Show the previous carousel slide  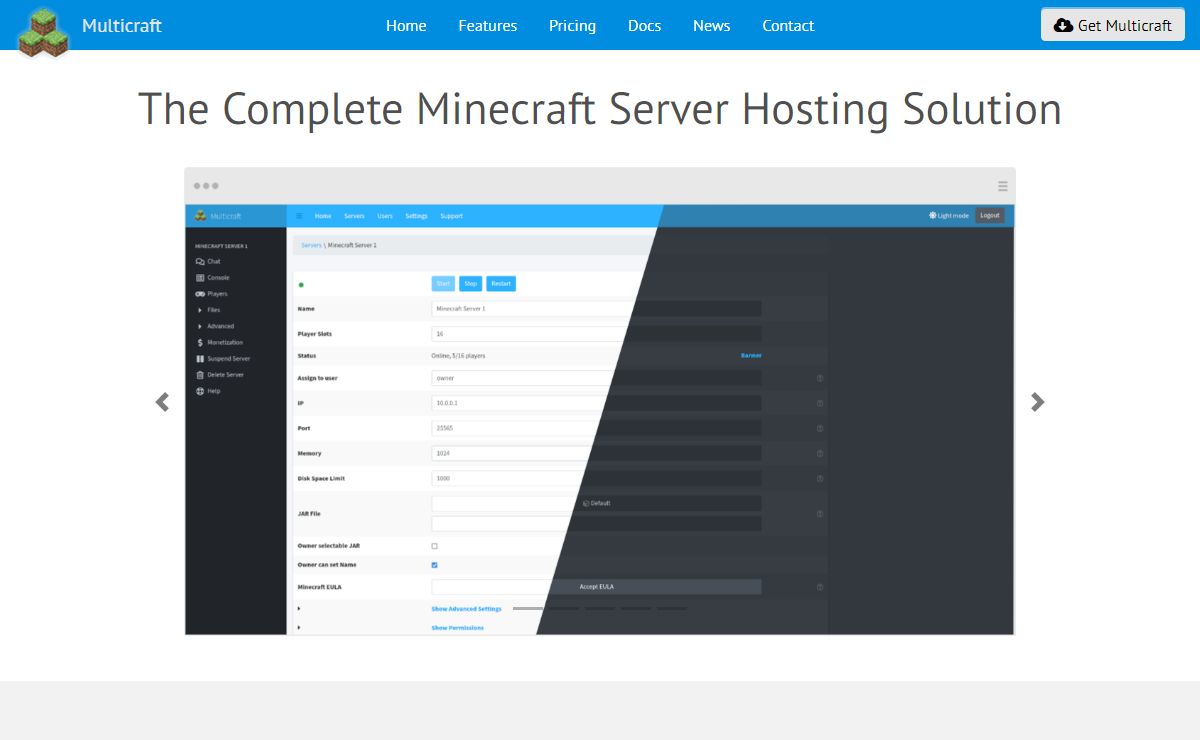pyautogui.click(x=162, y=402)
